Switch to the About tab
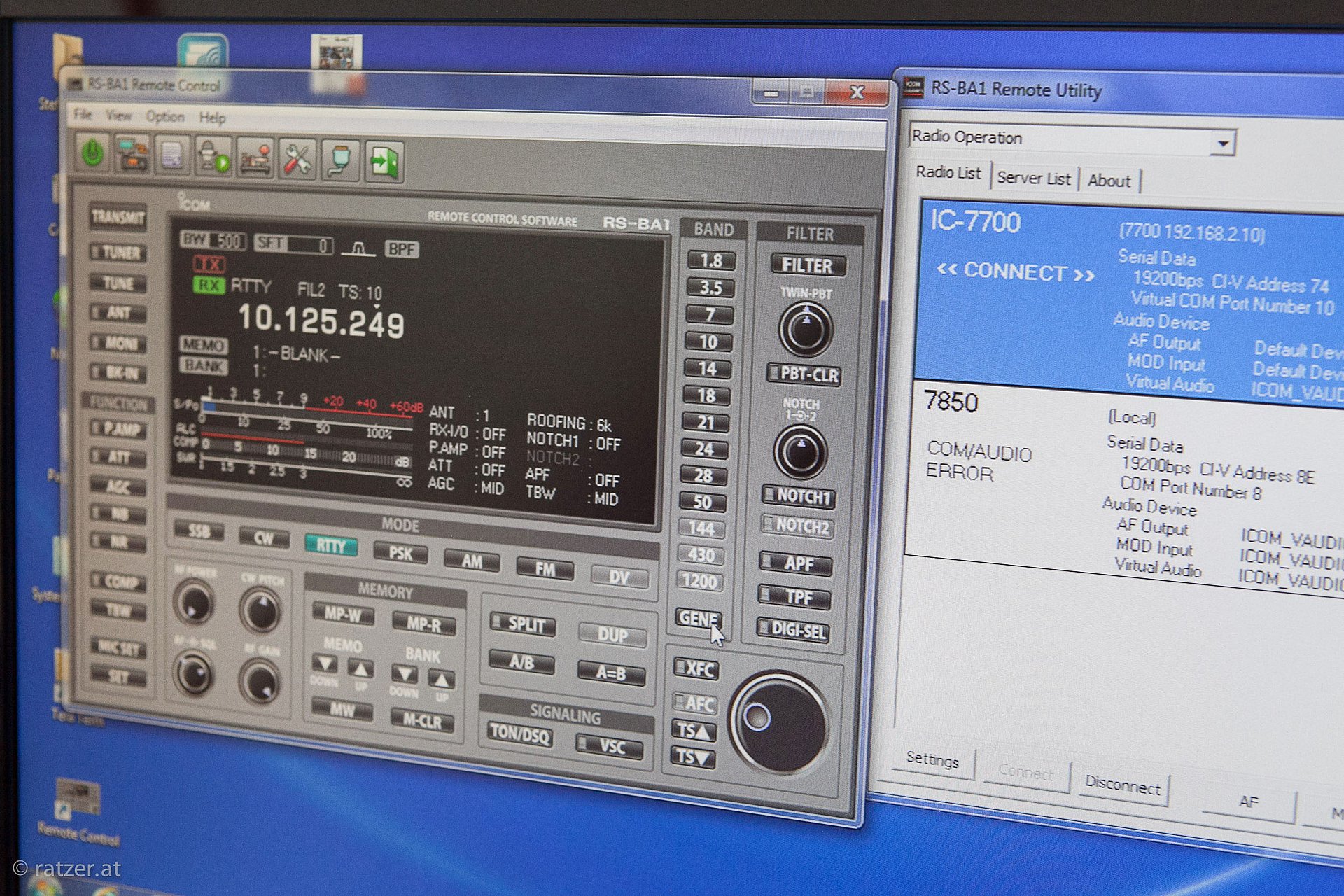This screenshot has width=1344, height=896. [1109, 181]
